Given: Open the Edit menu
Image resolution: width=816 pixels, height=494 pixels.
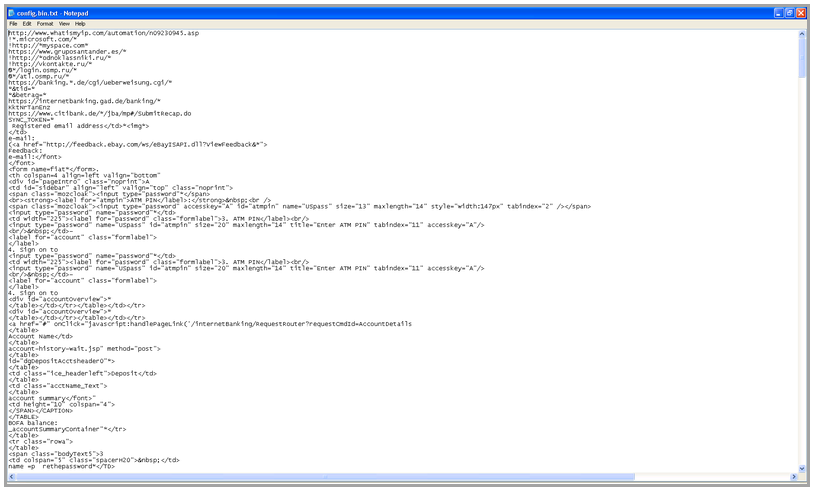Looking at the screenshot, I should [x=27, y=23].
